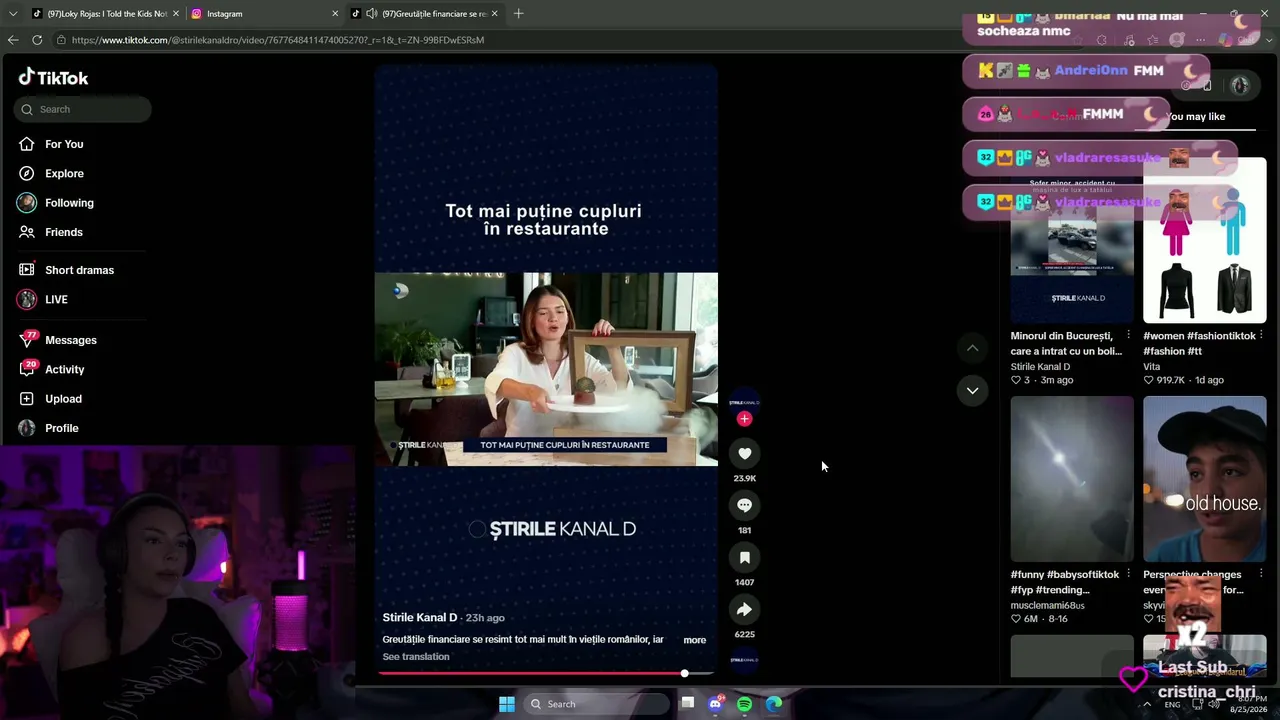
Task: Open the TikTok home logo
Action: click(53, 78)
